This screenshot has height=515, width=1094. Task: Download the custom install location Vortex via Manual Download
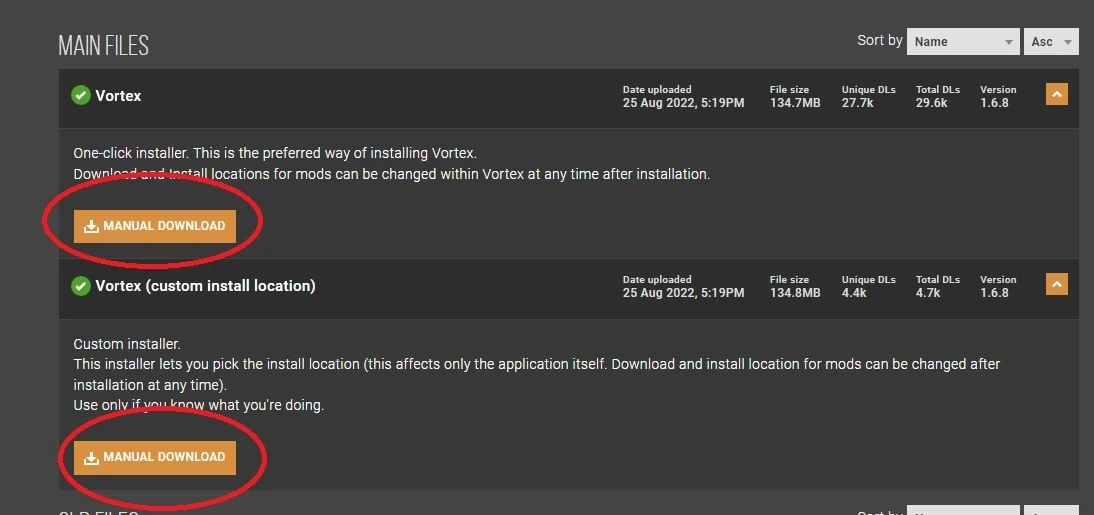155,457
